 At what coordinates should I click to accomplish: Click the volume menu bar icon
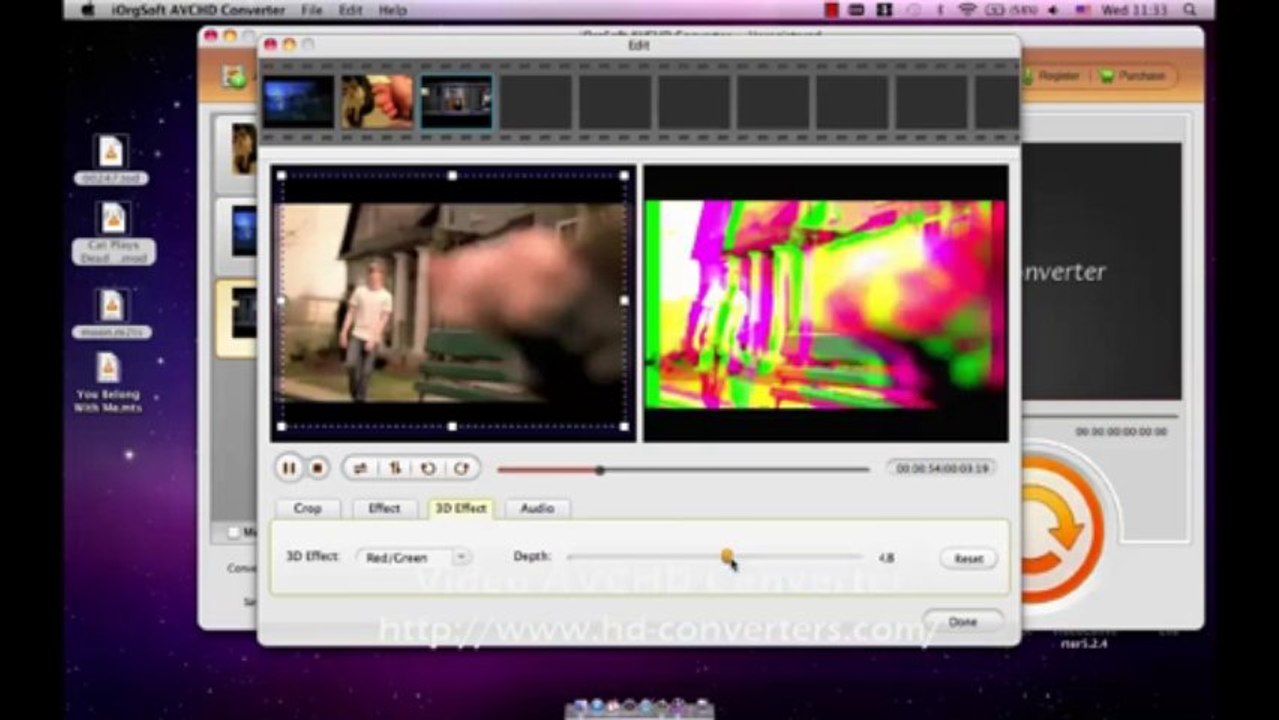(1053, 10)
